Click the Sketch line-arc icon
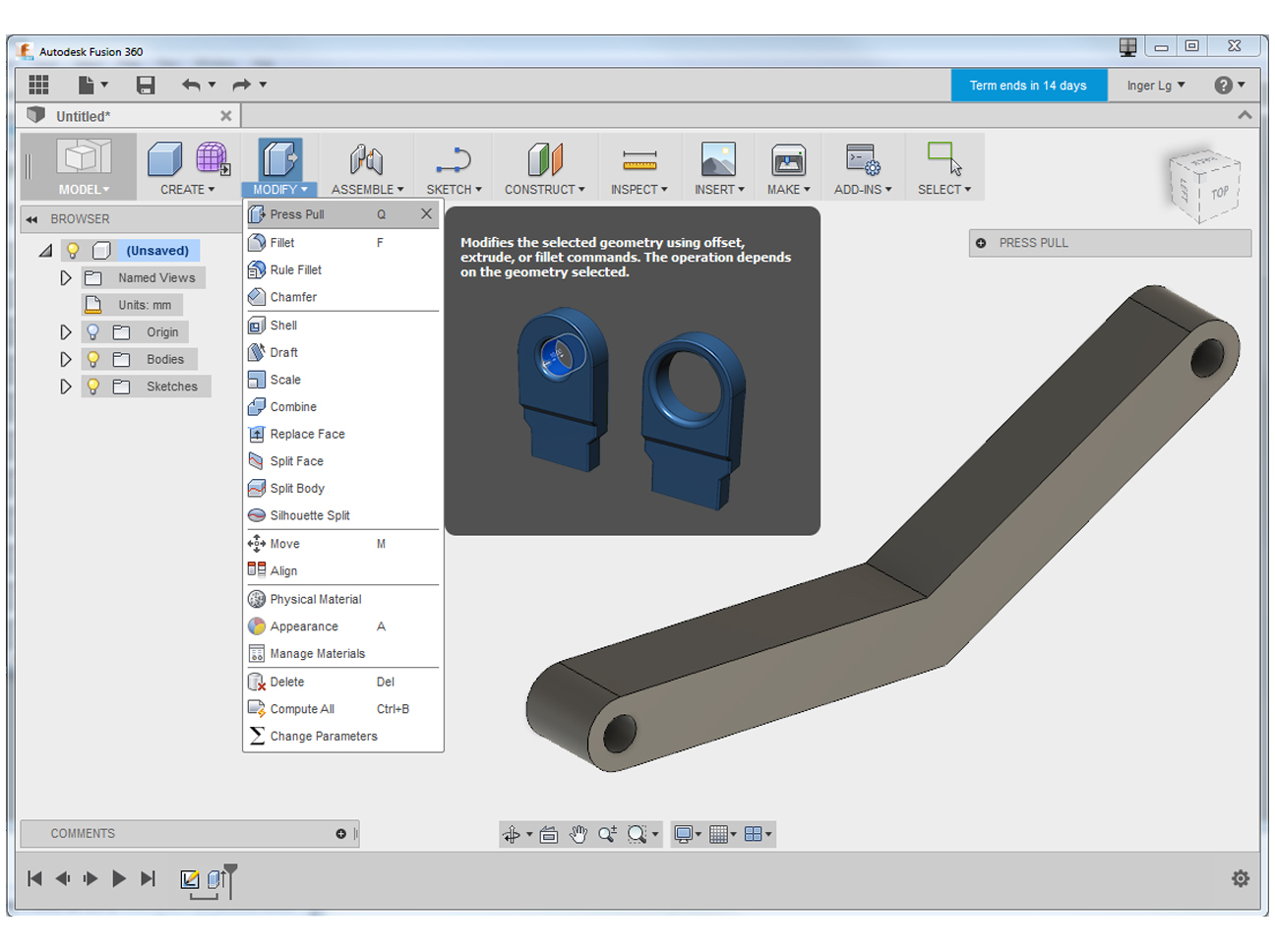 [454, 158]
